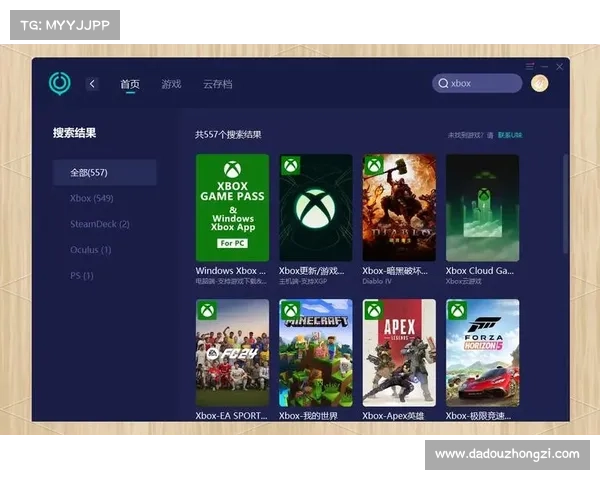Viewport: 600px width, 480px height.
Task: Click the 联系U妹 contact link
Action: [510, 135]
